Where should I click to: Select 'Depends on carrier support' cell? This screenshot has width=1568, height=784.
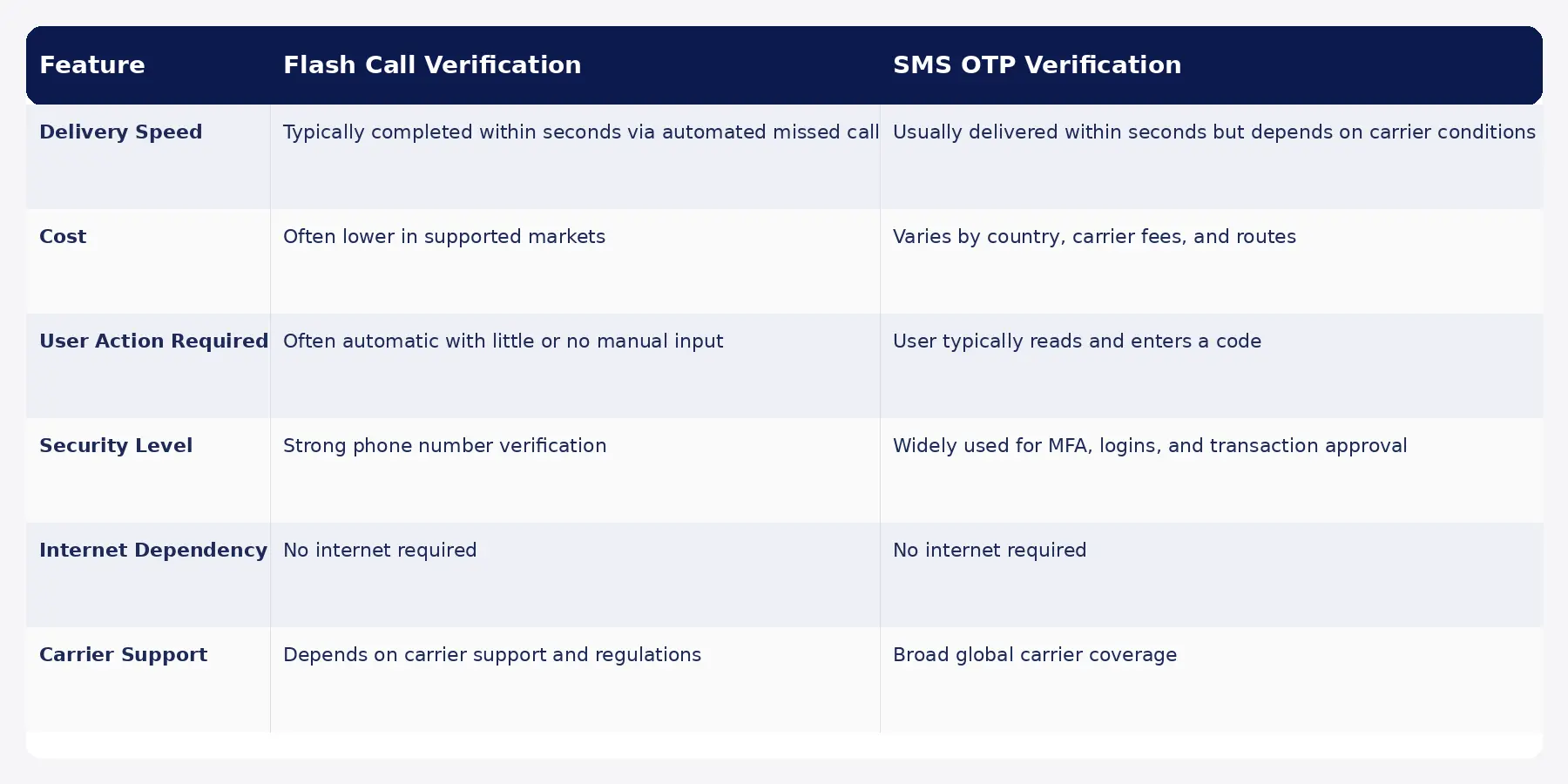(575, 679)
